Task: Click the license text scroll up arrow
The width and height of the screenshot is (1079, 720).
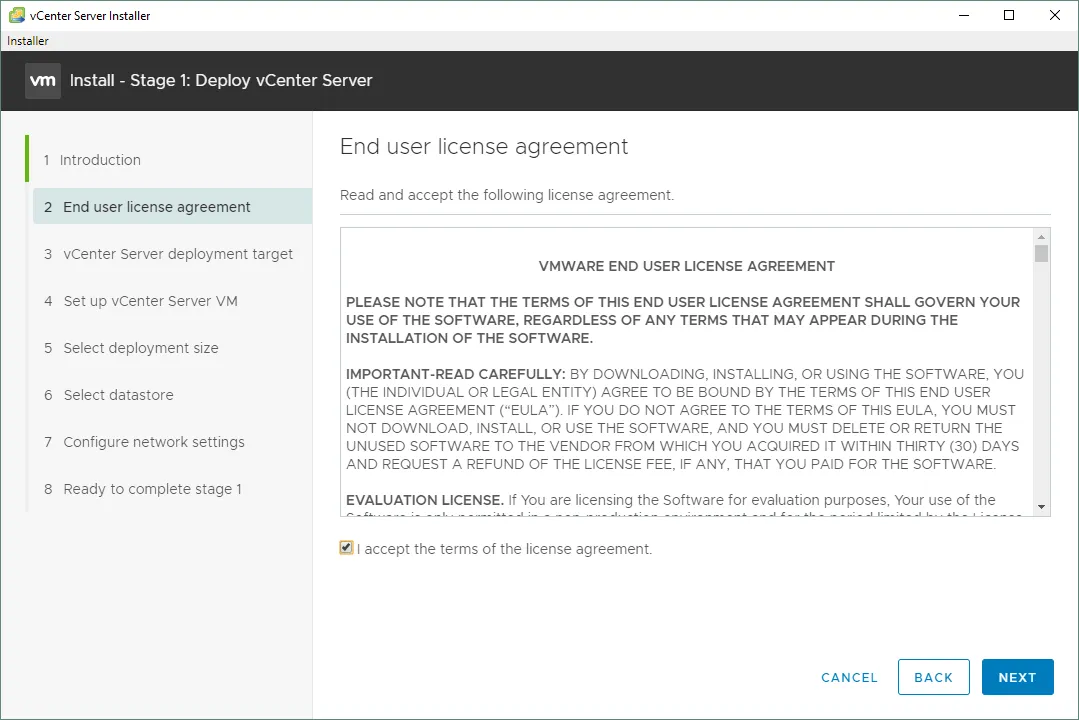Action: tap(1042, 236)
